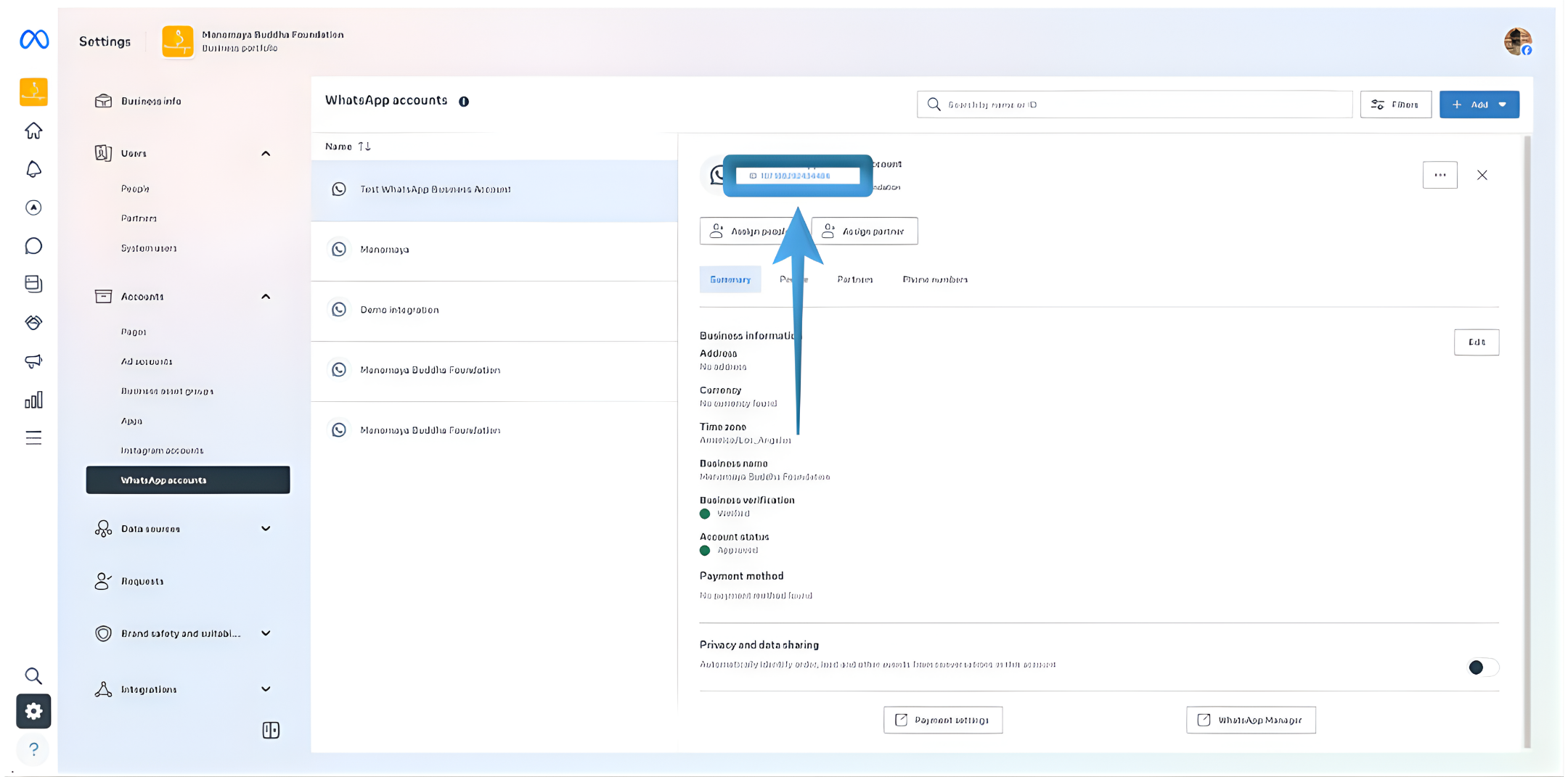Click the Edit button for Business information
The height and width of the screenshot is (777, 1568).
tap(1476, 342)
